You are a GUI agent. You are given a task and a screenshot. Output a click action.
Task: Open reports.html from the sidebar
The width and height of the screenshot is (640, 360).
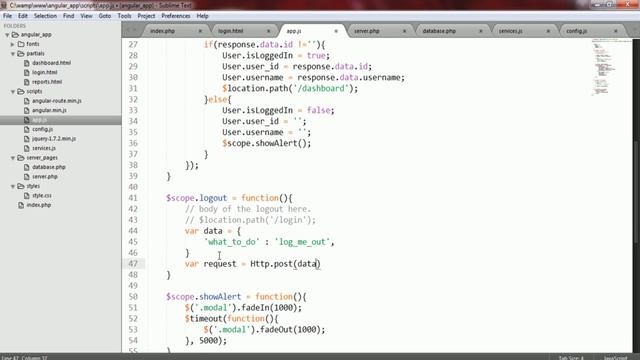[x=47, y=82]
